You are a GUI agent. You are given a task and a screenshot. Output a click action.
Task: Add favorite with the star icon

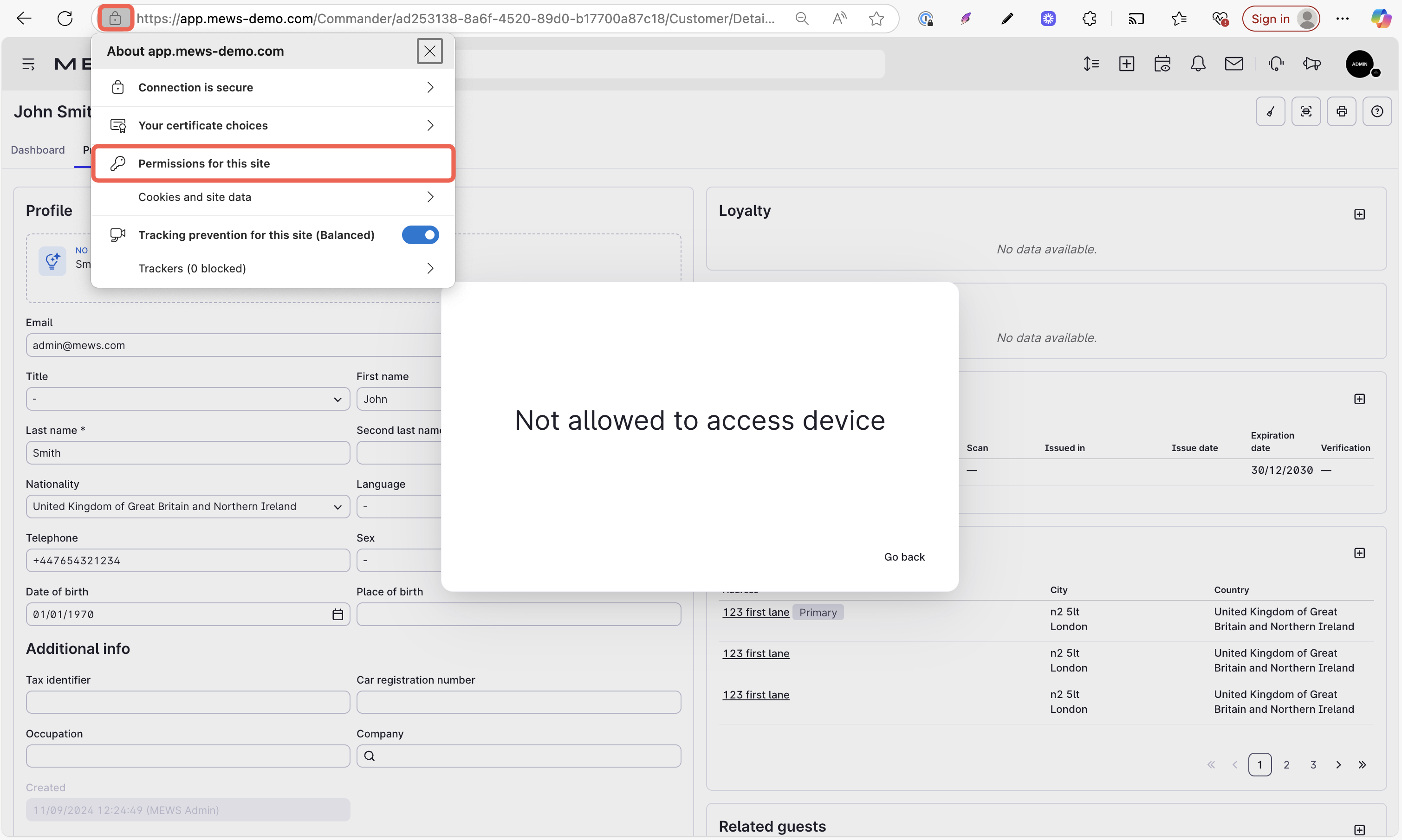point(876,19)
